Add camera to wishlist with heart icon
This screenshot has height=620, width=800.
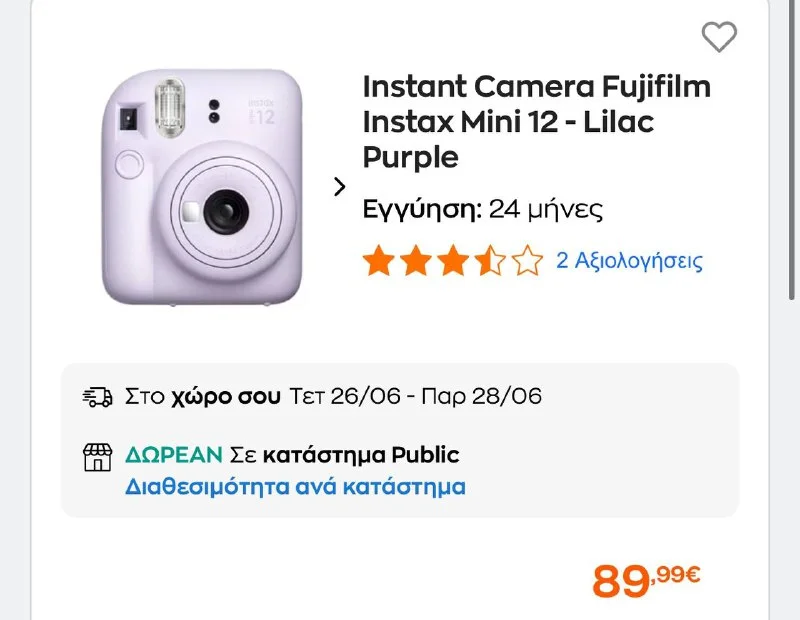click(719, 37)
